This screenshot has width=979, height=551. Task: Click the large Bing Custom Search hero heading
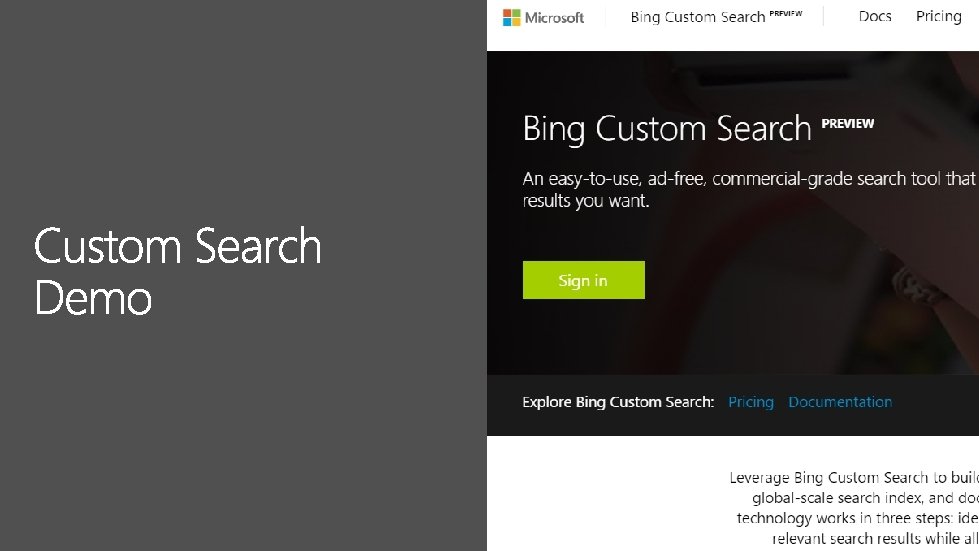coord(667,128)
